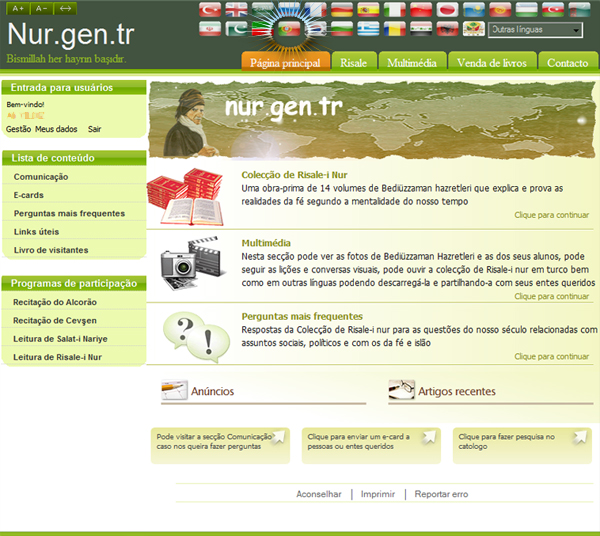Image resolution: width=600 pixels, height=536 pixels.
Task: Pick the Spanish flag language icon
Action: pos(368,10)
